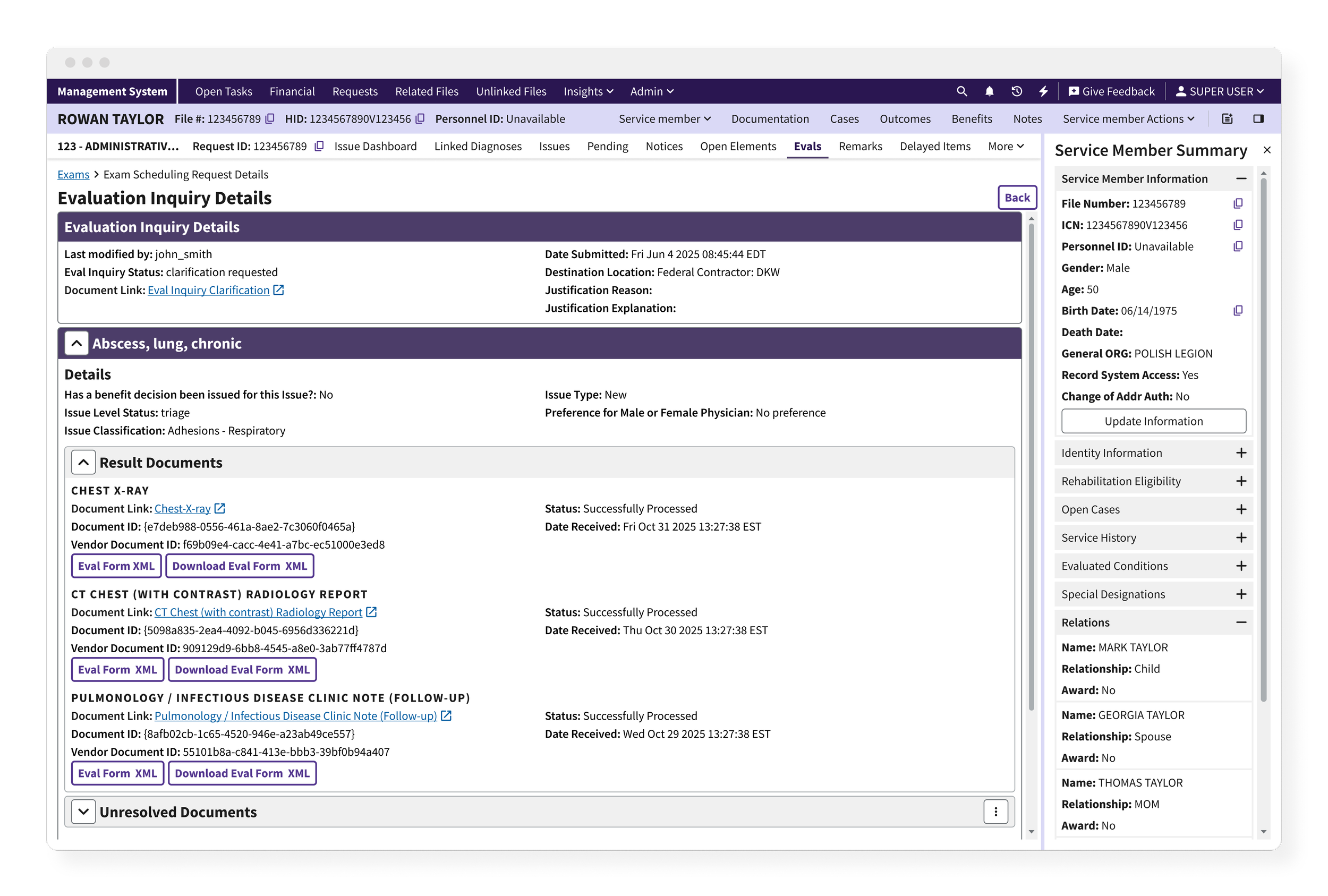This screenshot has height=896, width=1328.
Task: Expand Rehabilitation Eligibility section
Action: pyautogui.click(x=1240, y=481)
